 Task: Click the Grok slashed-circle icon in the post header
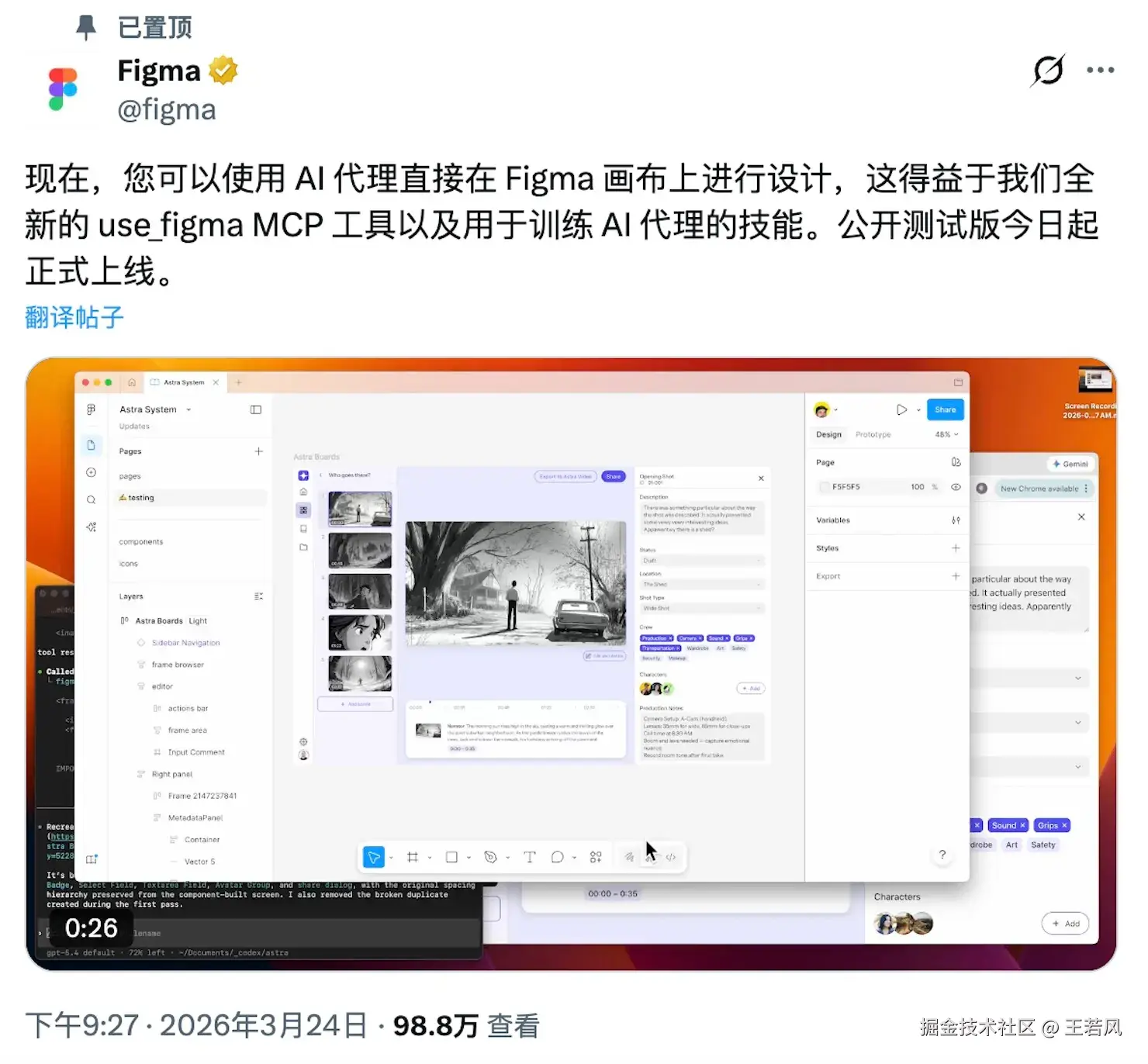(1048, 71)
